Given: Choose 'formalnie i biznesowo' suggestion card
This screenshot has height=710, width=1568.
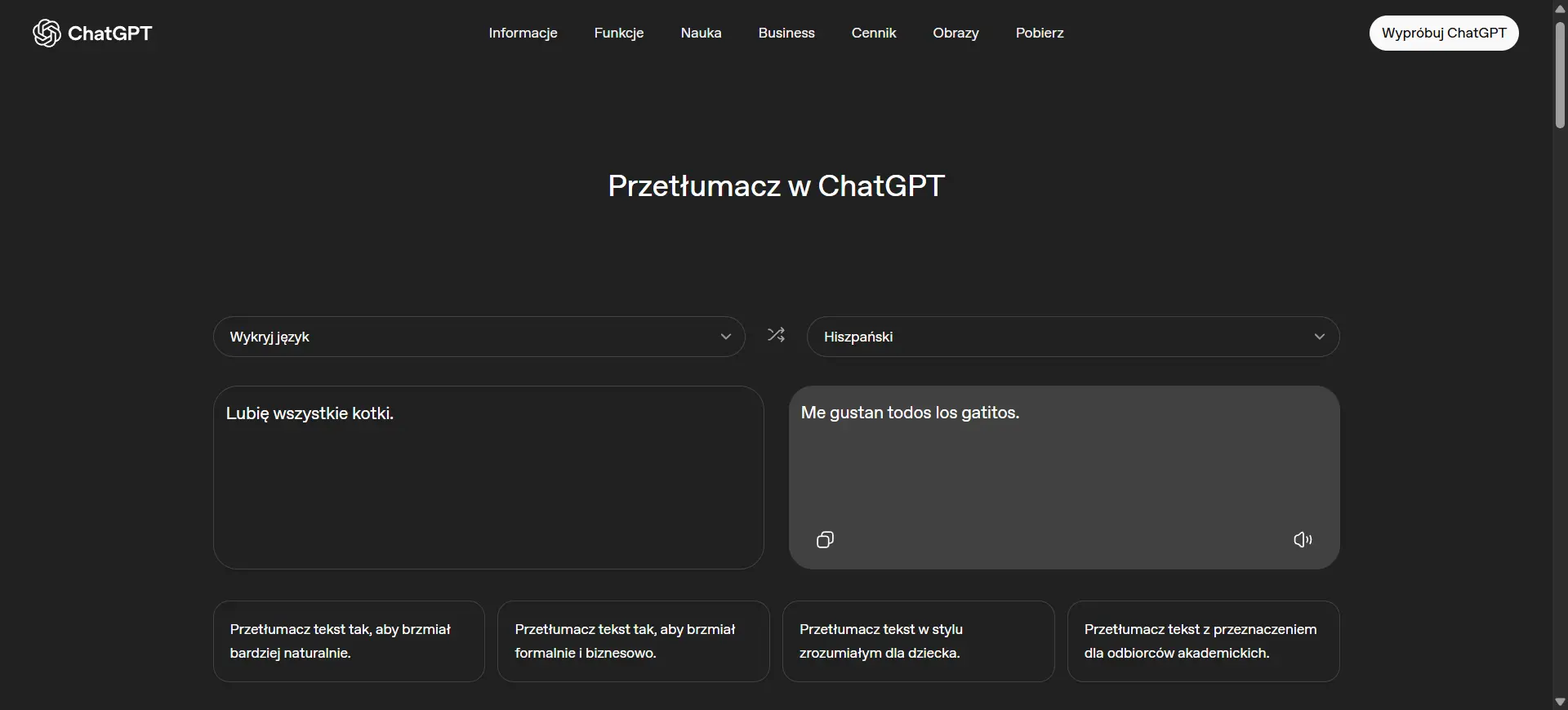Looking at the screenshot, I should (634, 641).
